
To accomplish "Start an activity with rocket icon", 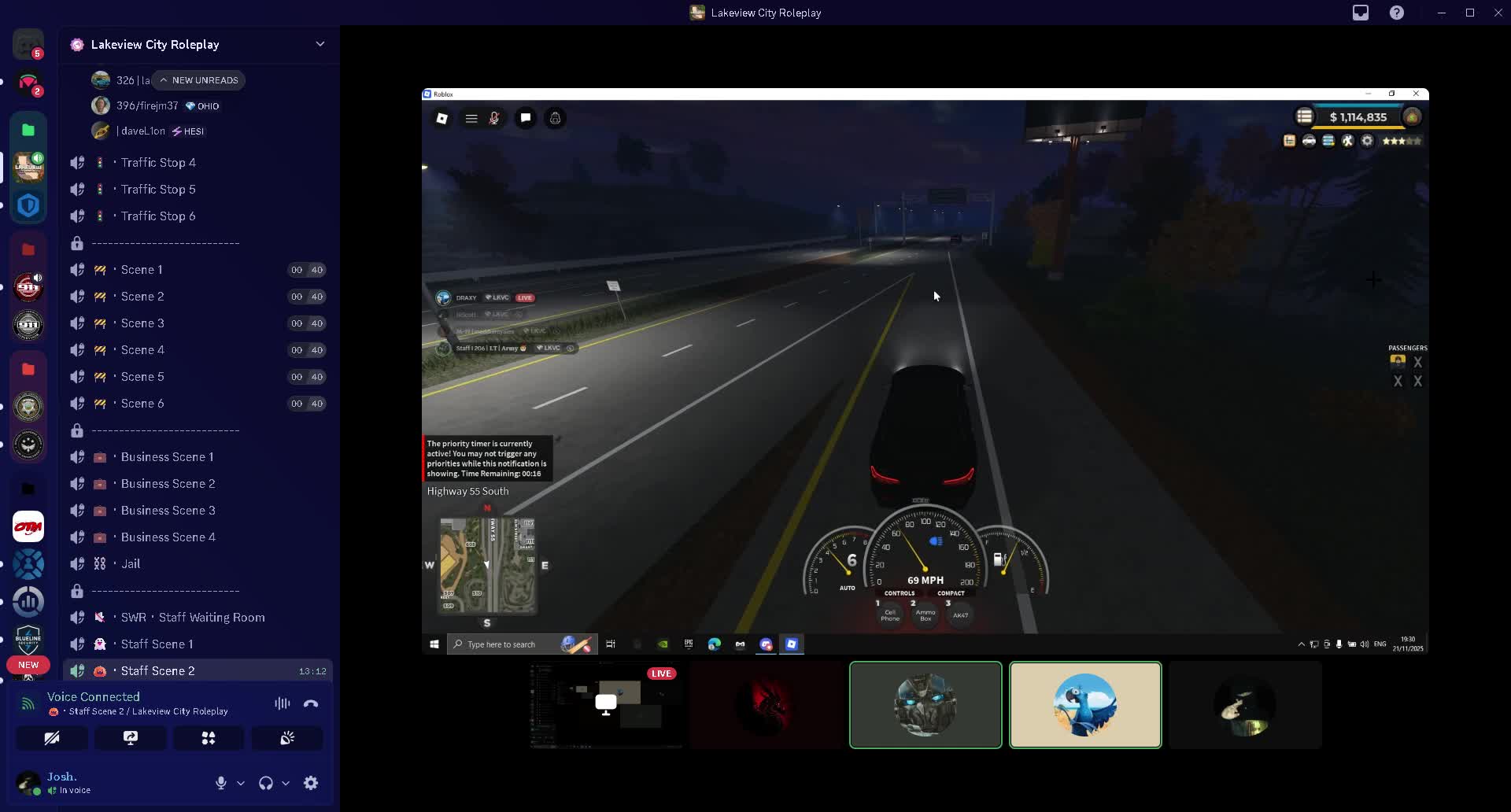I will [209, 738].
